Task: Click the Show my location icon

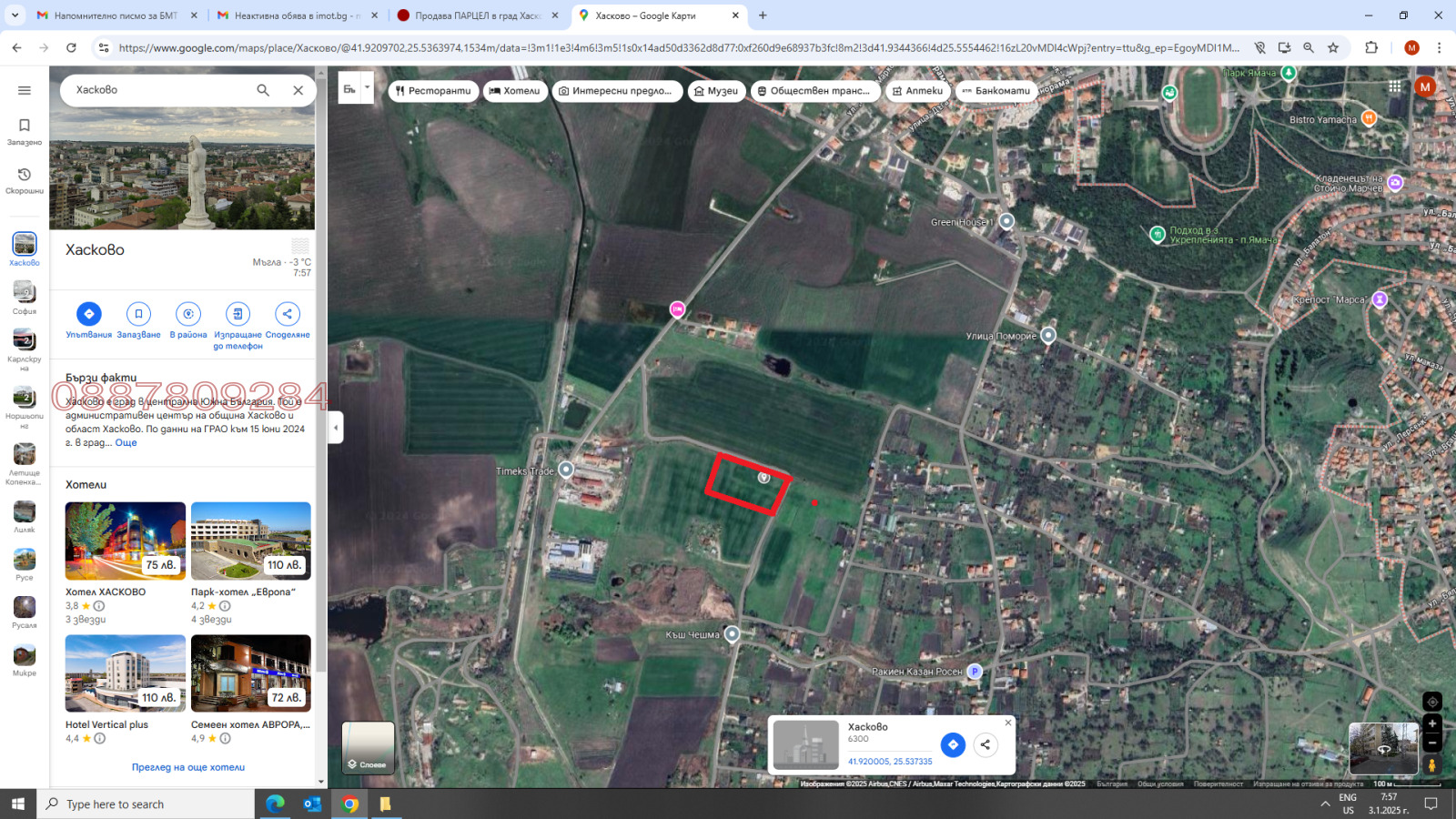Action: 1431,702
